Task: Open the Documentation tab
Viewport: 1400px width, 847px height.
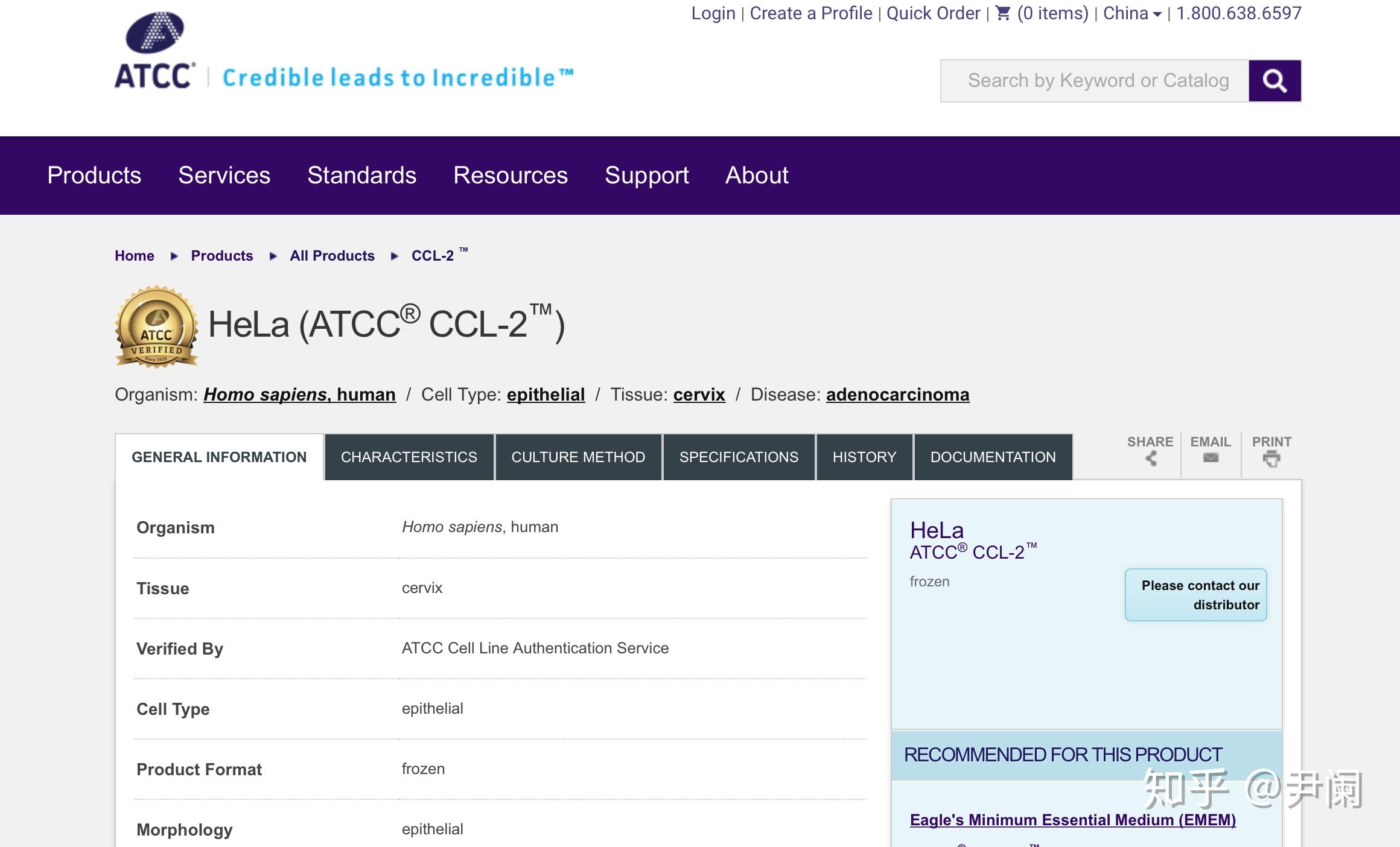Action: pyautogui.click(x=993, y=457)
